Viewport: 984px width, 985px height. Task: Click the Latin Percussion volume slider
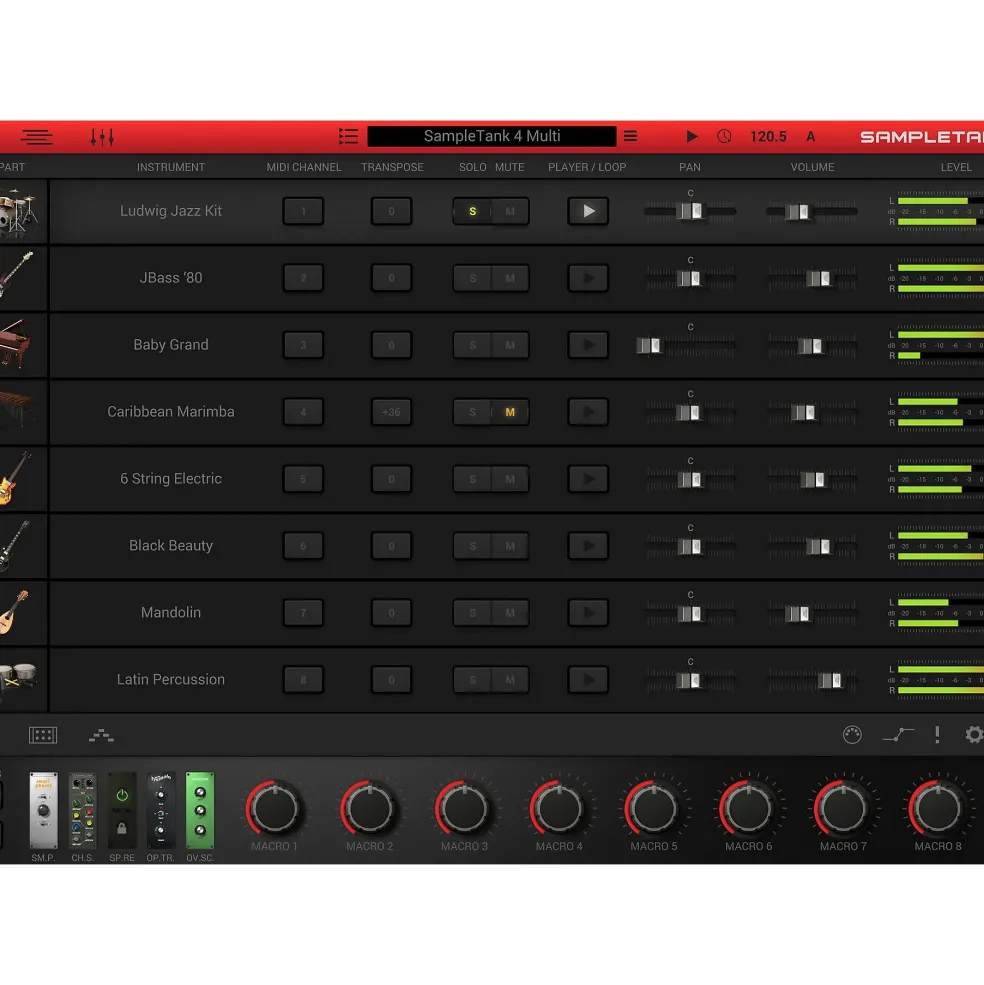pos(812,680)
